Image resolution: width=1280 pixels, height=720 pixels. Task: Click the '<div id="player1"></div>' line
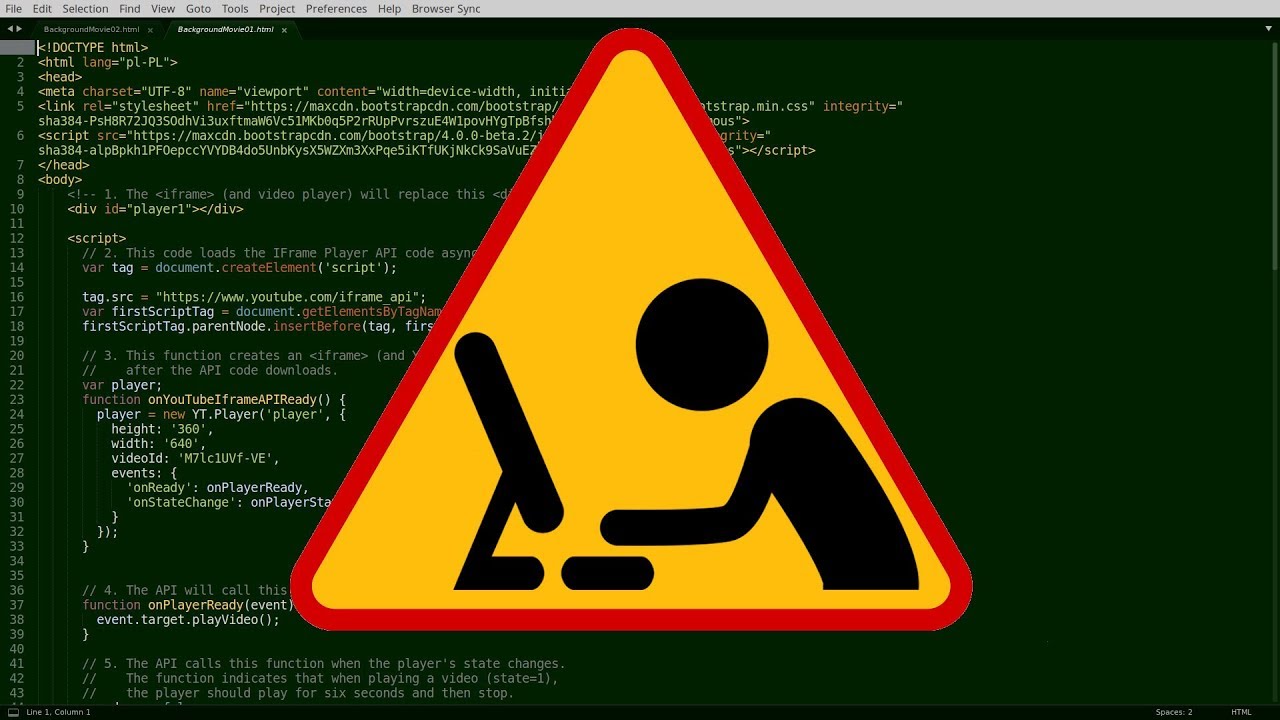(x=155, y=209)
